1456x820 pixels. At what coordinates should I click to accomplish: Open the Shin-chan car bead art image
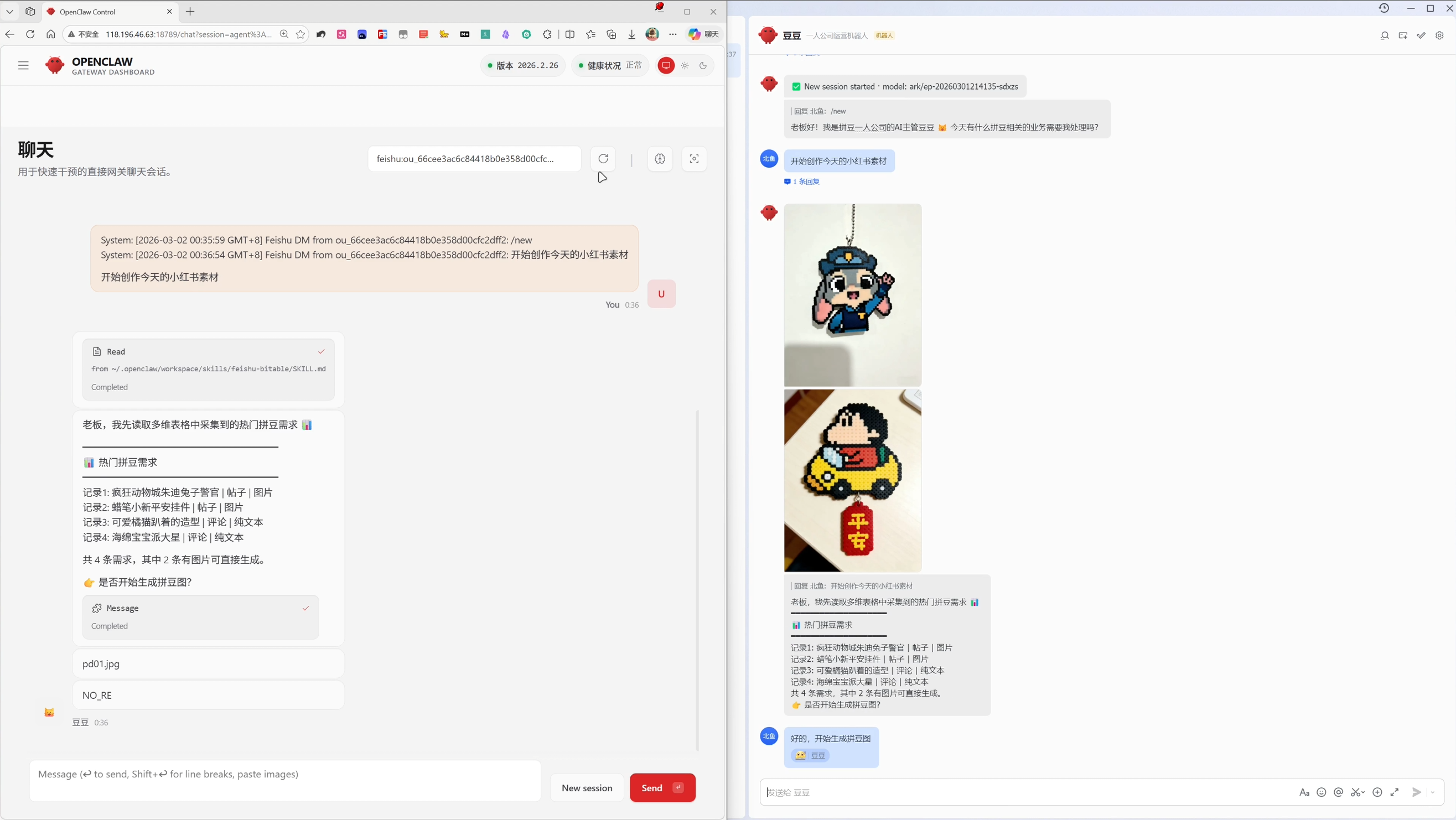point(852,480)
